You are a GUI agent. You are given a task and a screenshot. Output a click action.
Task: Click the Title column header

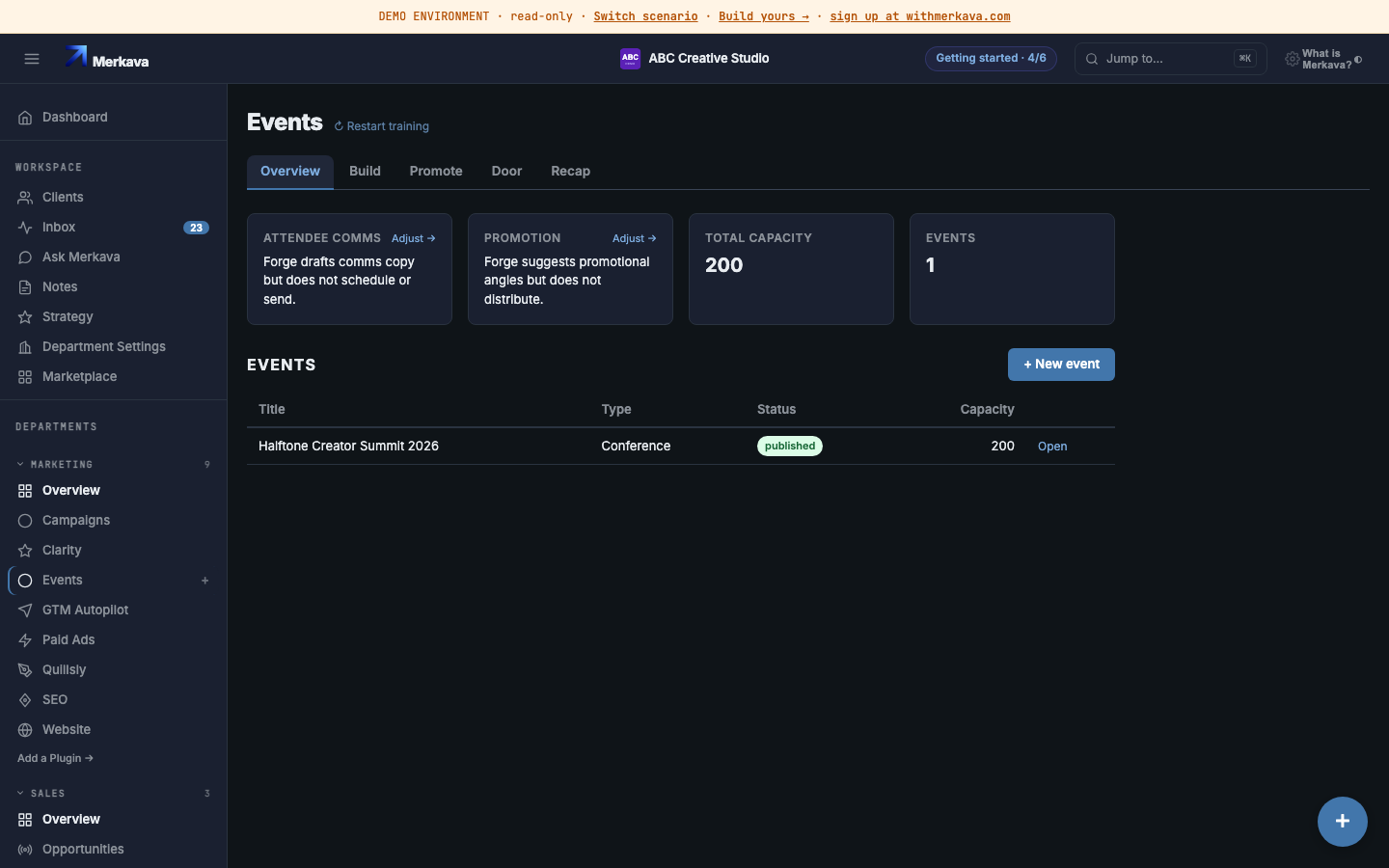(x=272, y=410)
